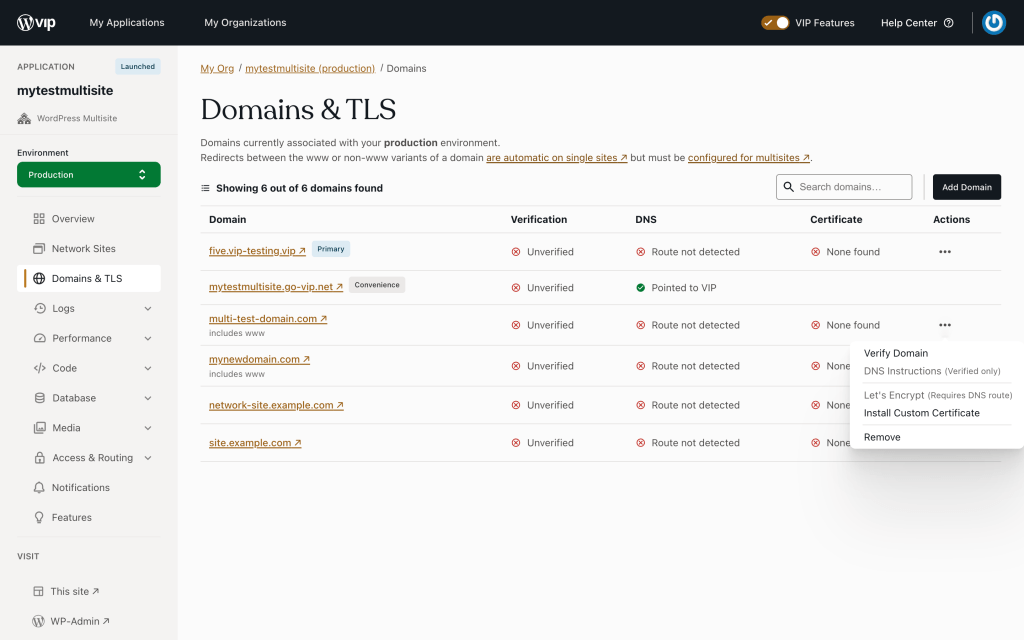Viewport: 1024px width, 640px height.
Task: Click 'includes www' under mynewdomain.com
Action: pos(237,374)
